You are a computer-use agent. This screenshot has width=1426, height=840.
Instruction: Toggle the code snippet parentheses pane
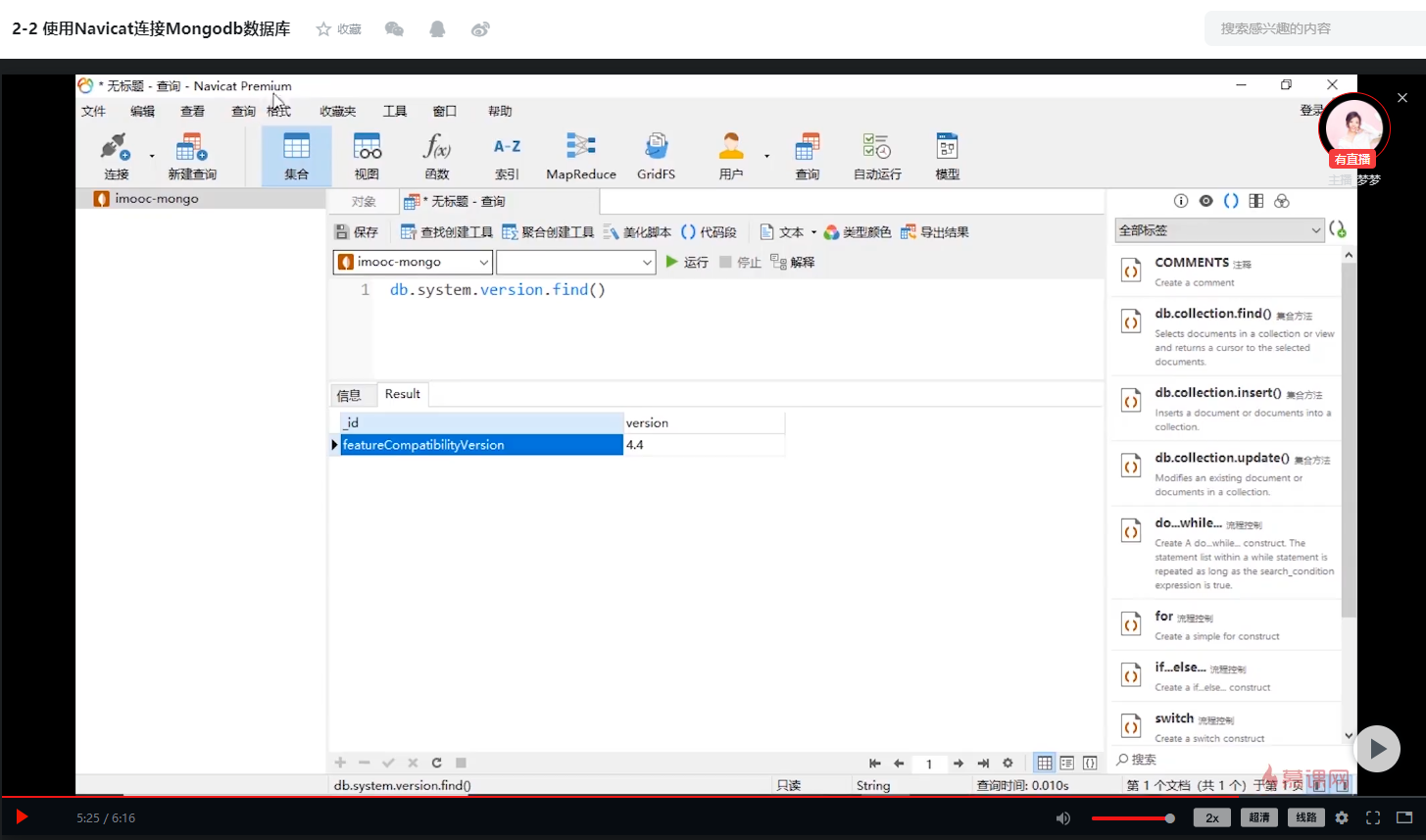point(1231,201)
